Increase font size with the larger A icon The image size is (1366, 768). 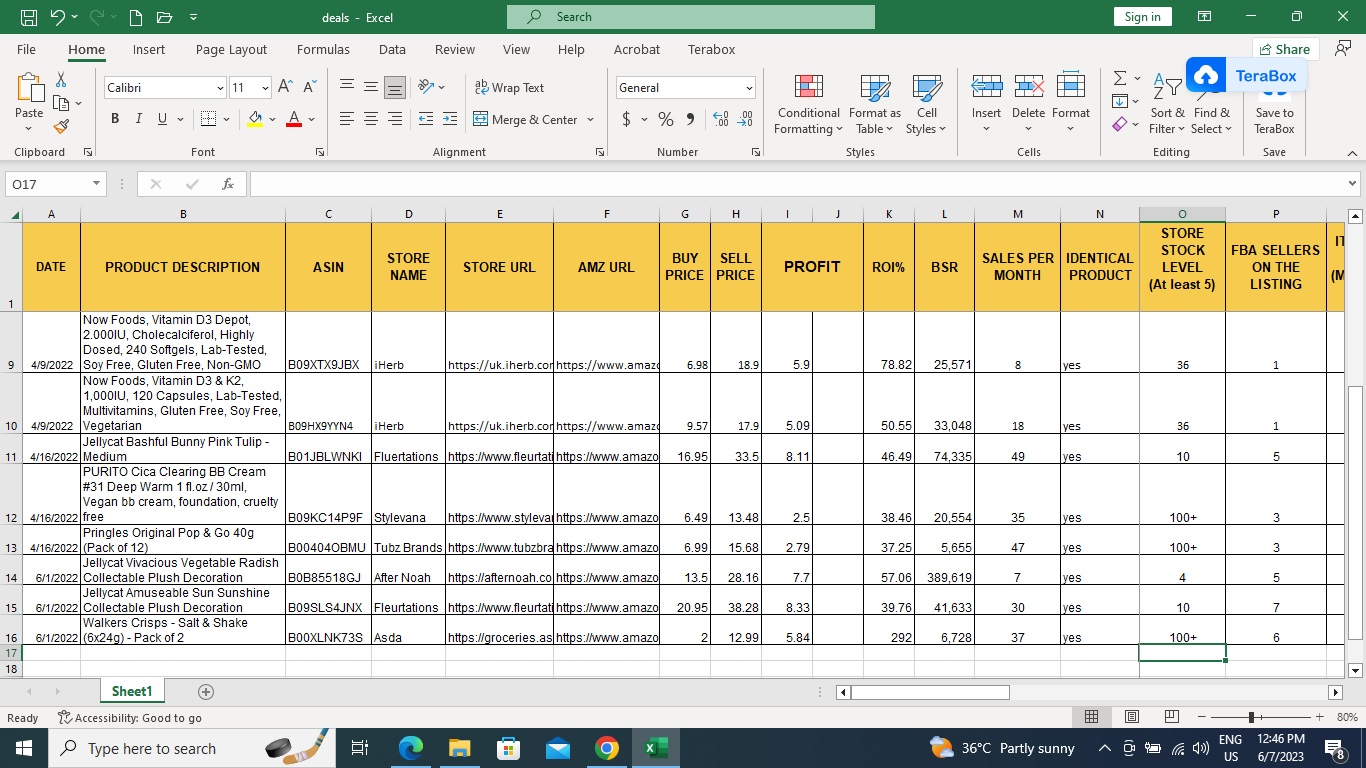click(x=285, y=88)
